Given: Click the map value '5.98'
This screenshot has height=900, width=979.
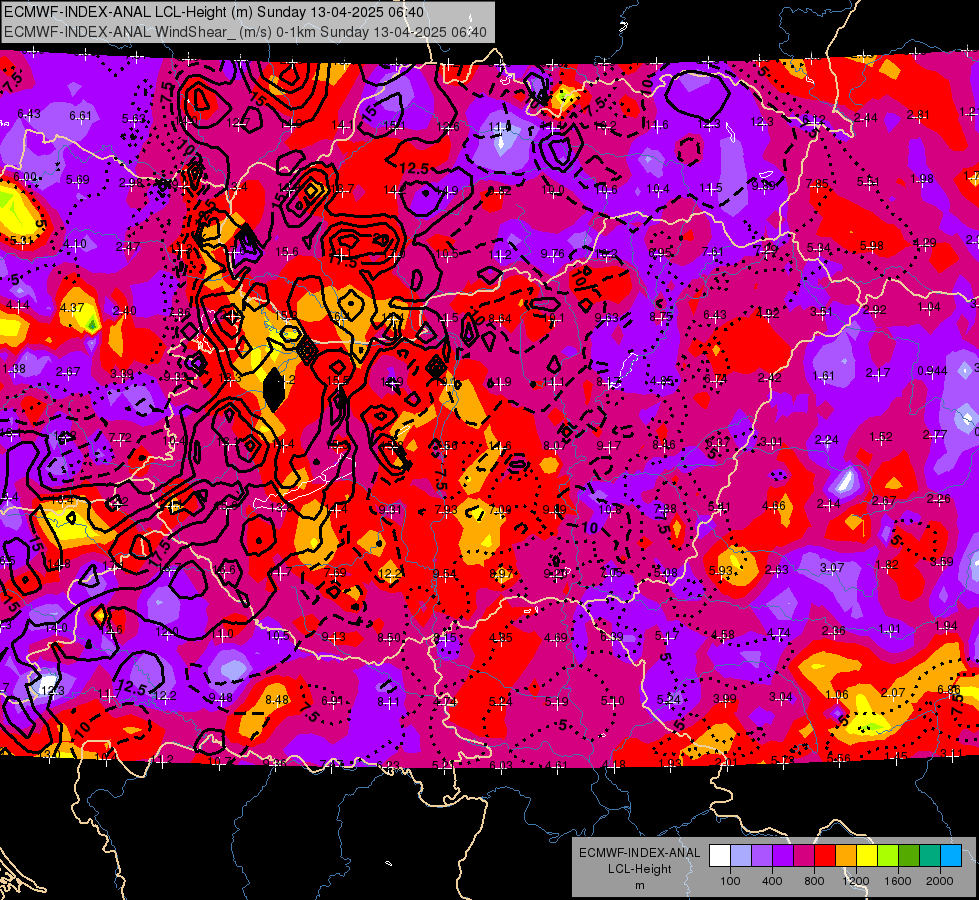Looking at the screenshot, I should 872,245.
